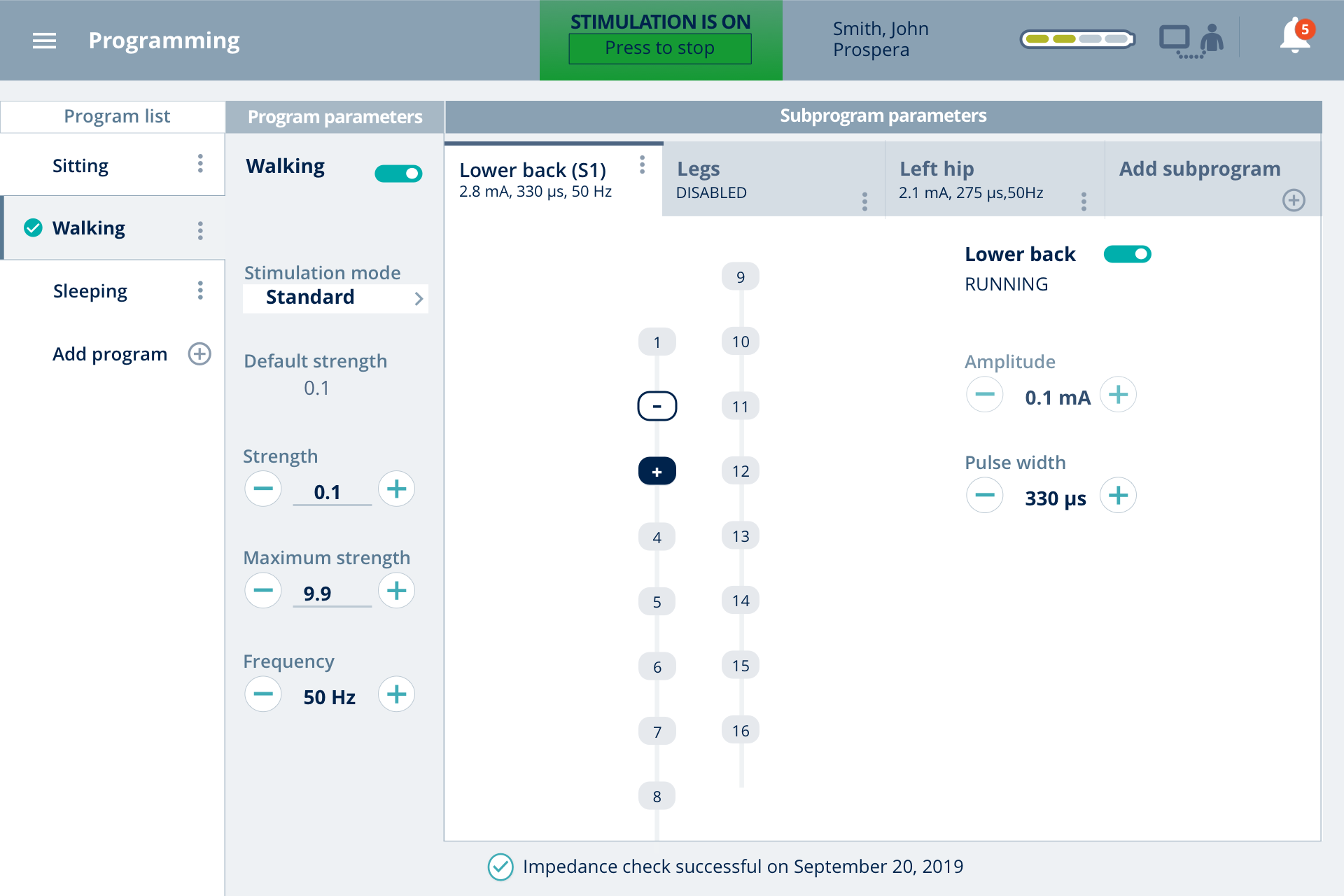Click the device connection status icon
The width and height of the screenshot is (1344, 896).
point(1191,41)
